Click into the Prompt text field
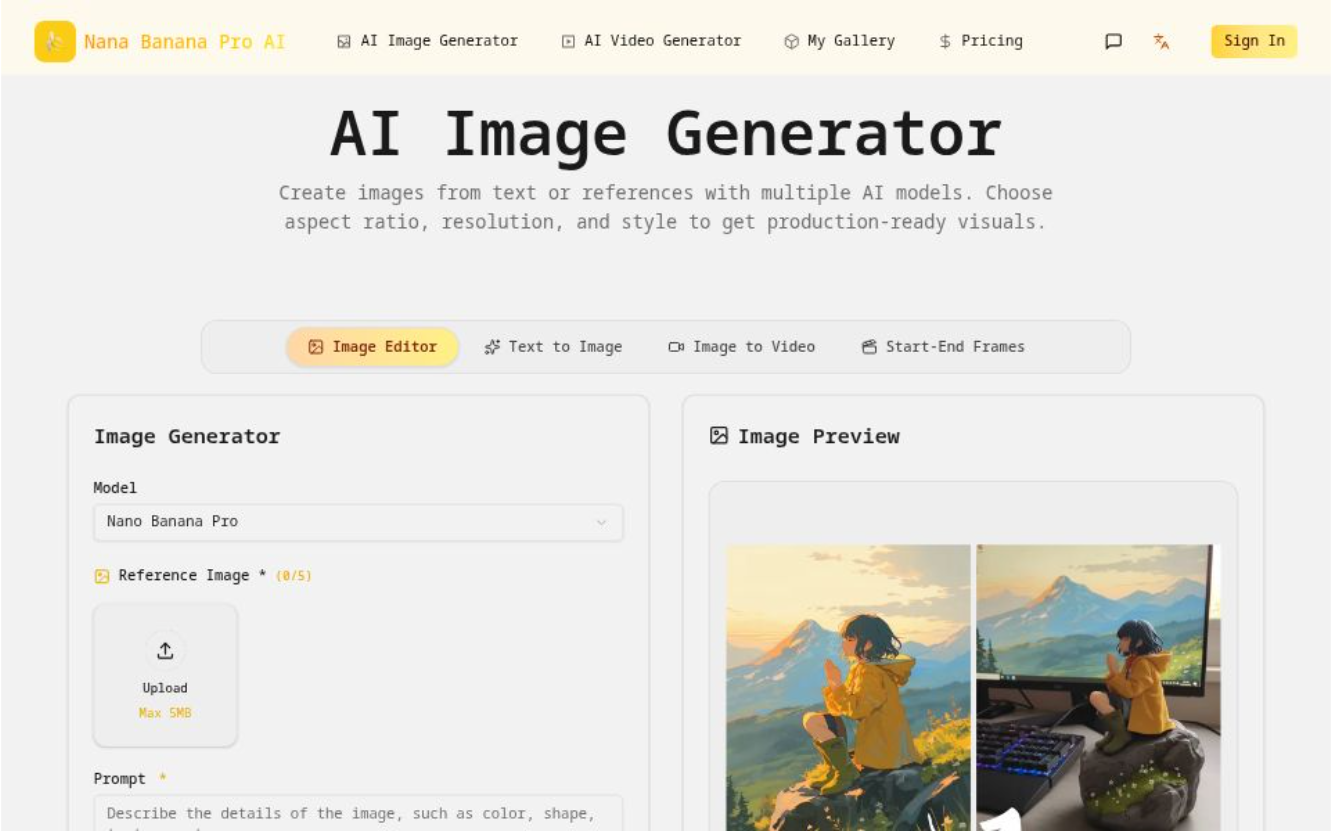The image size is (1332, 831). 357,812
